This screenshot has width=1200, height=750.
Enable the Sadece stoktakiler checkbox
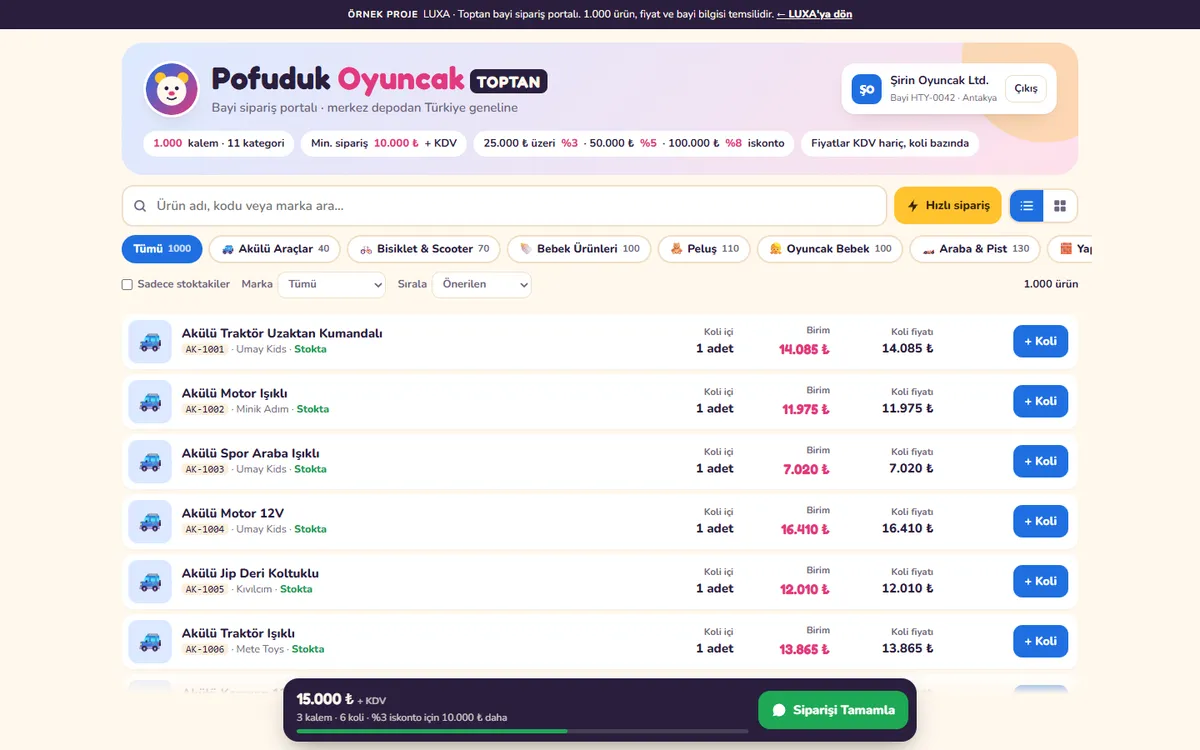tap(127, 285)
